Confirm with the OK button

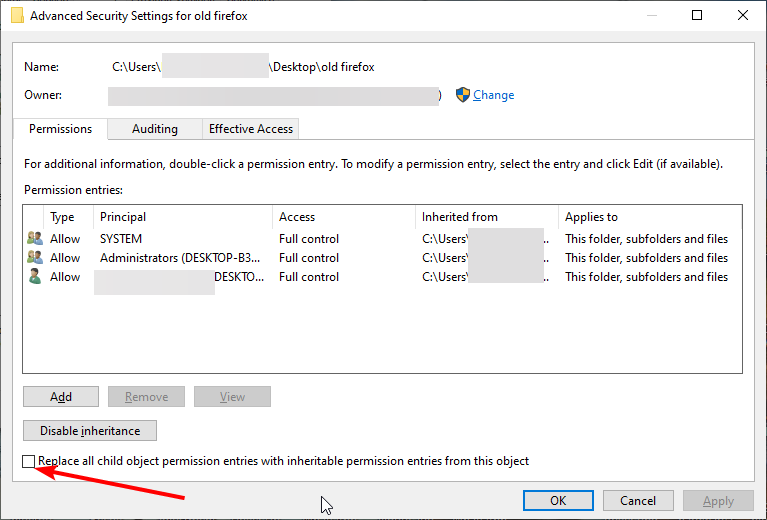point(558,500)
